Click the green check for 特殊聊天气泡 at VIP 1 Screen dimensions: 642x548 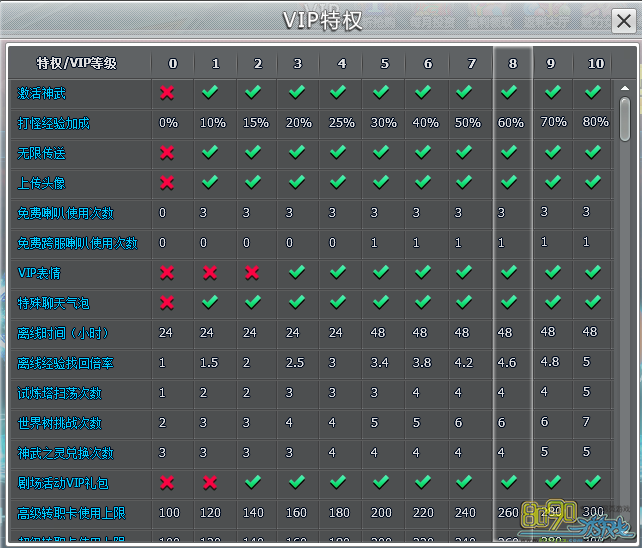tap(210, 303)
